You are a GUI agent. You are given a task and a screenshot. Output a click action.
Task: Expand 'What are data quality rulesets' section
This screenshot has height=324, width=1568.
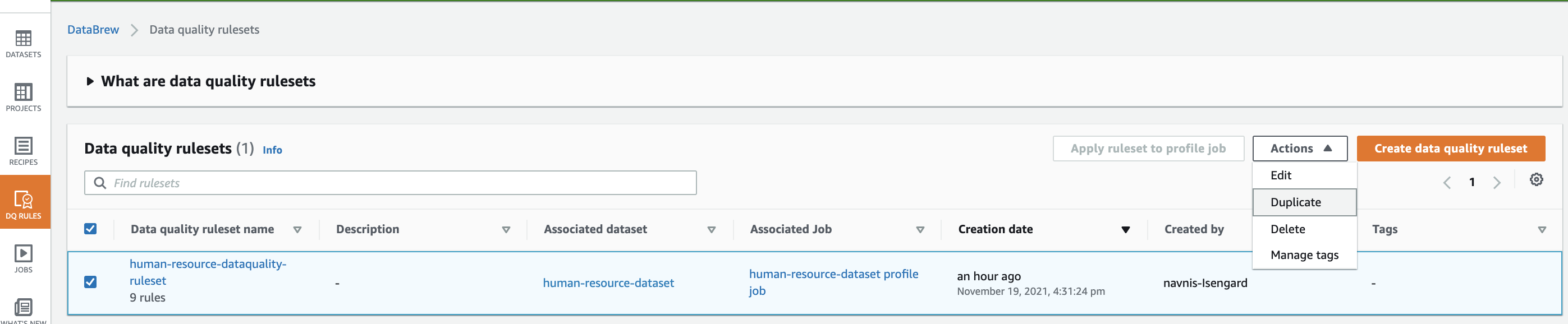90,81
